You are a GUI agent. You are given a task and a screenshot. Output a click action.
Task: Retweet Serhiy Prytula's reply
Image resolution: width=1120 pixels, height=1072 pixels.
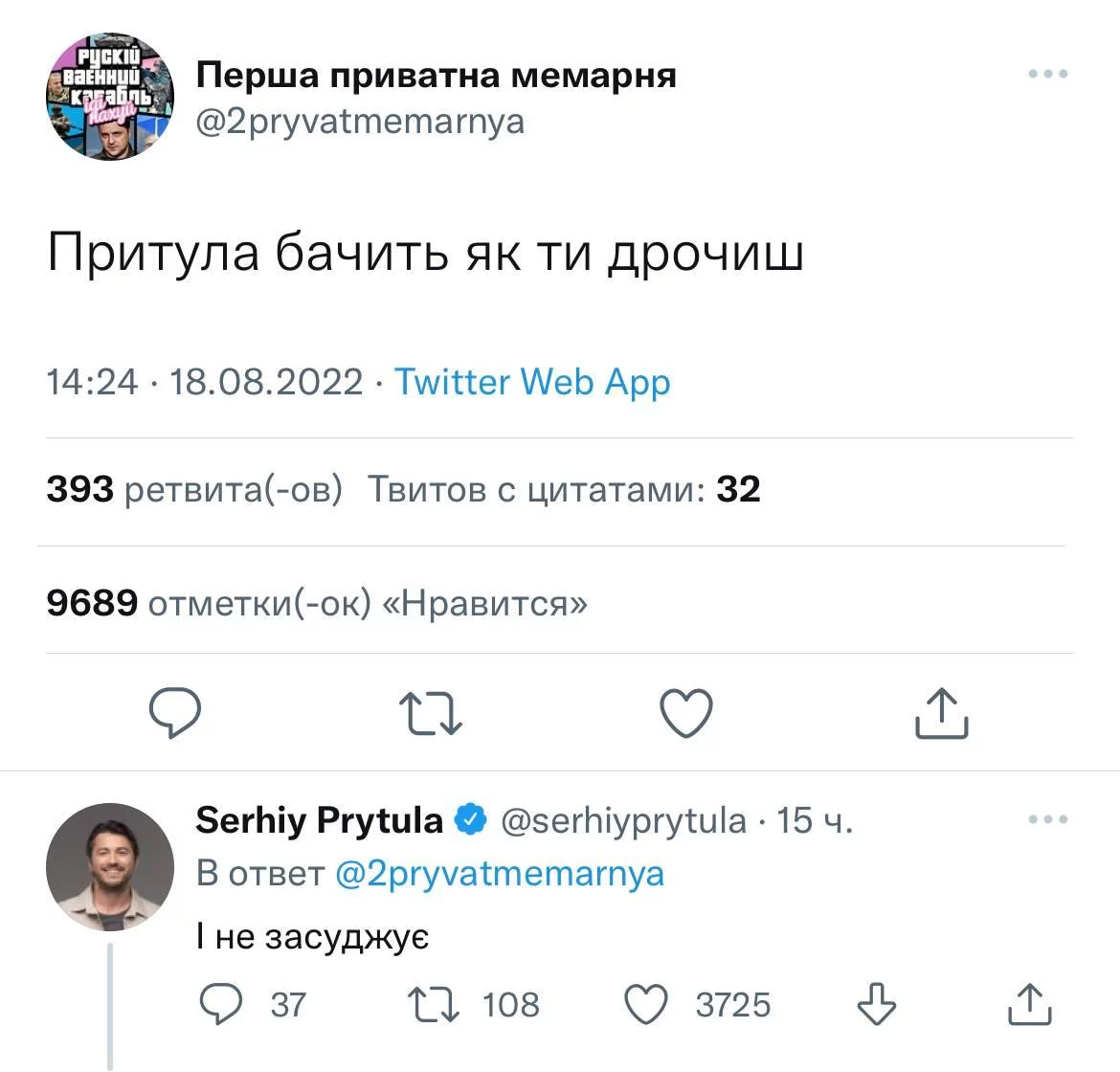(433, 1004)
